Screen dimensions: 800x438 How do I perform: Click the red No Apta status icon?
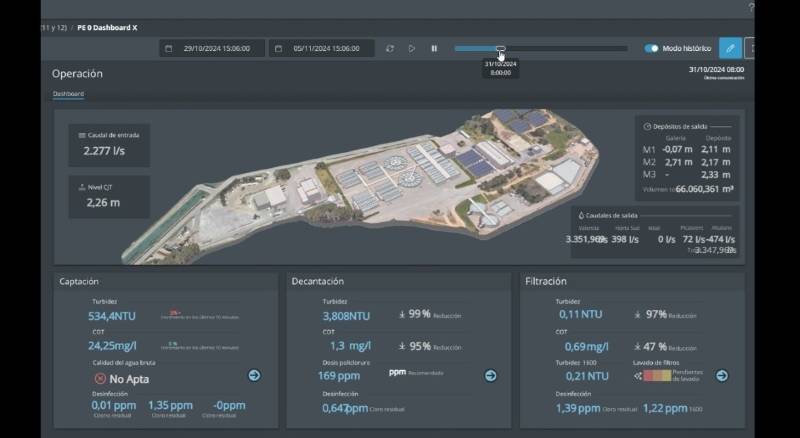click(x=100, y=379)
